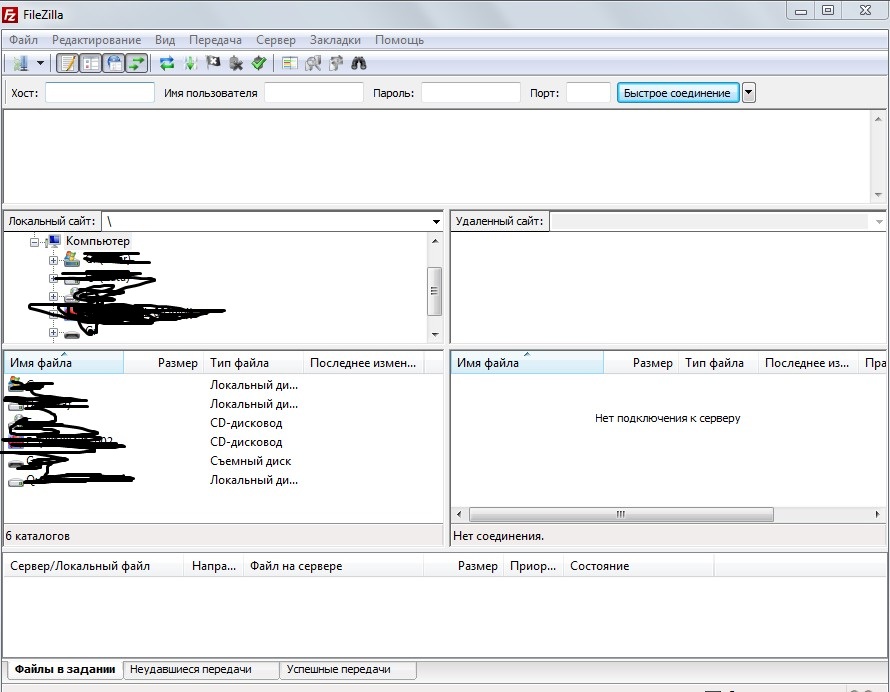
Task: Click the refresh file lists icon
Action: (167, 63)
